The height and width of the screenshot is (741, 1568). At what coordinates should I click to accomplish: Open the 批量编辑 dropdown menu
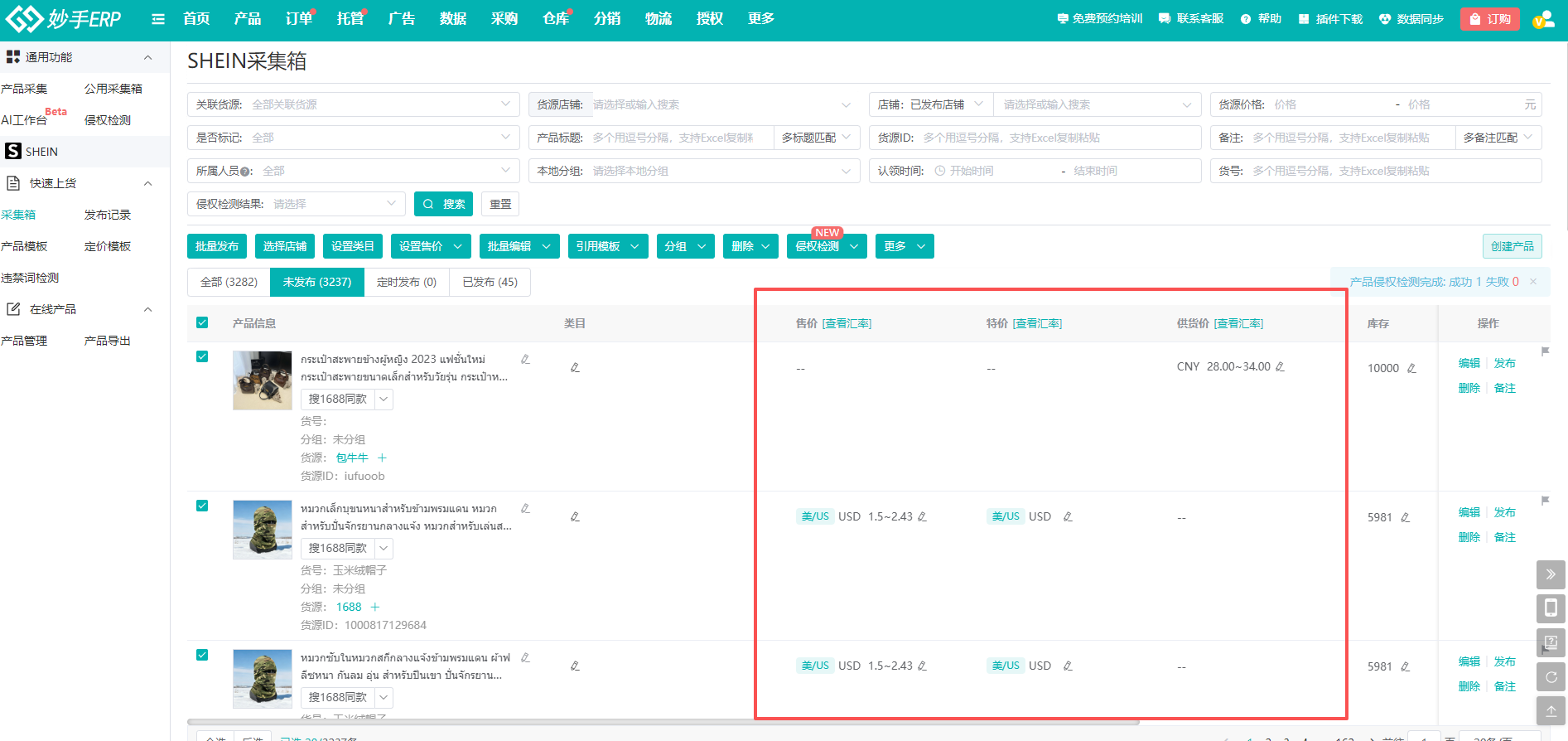coord(519,246)
